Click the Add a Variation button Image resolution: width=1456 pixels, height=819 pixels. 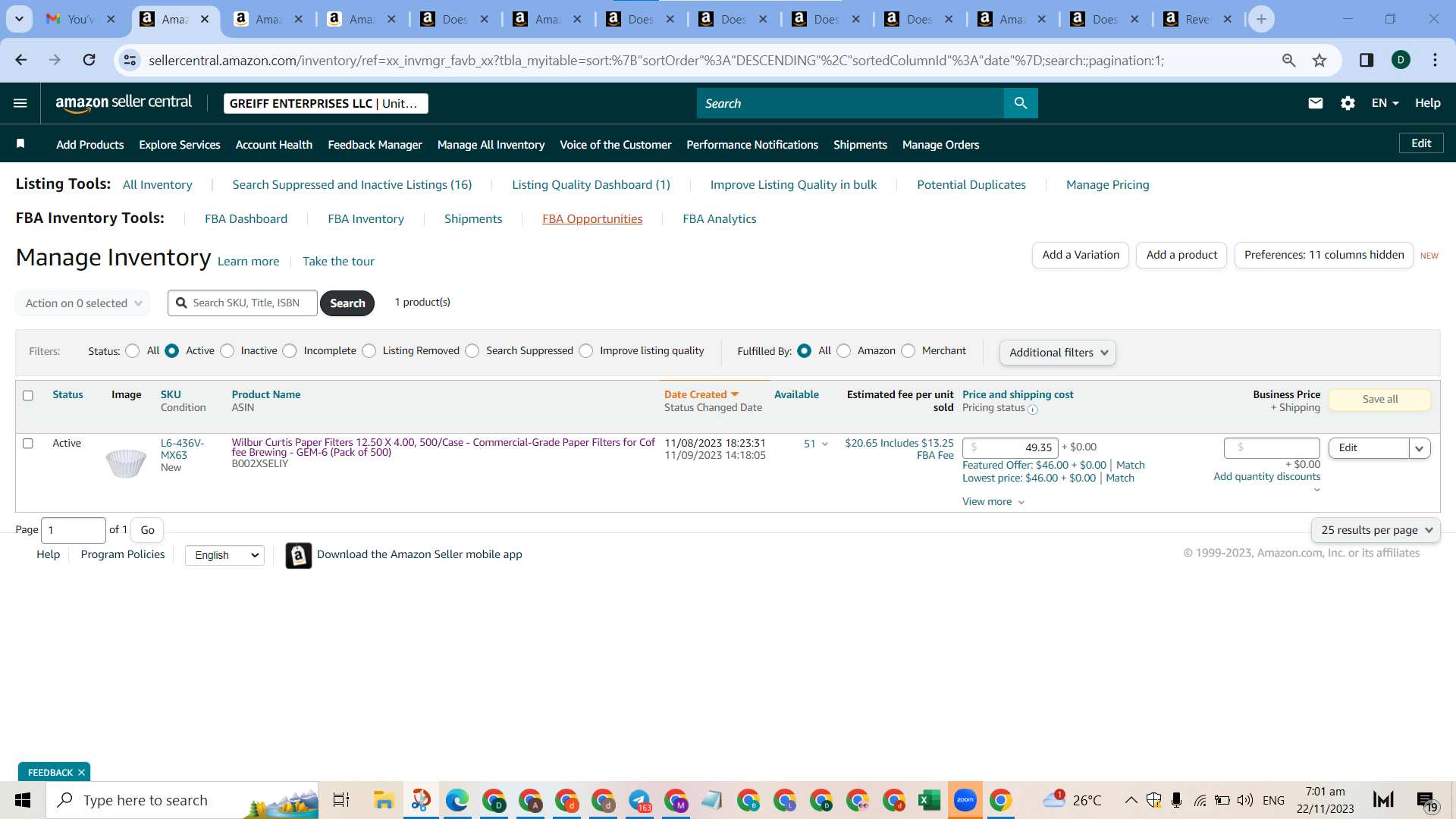click(x=1081, y=256)
